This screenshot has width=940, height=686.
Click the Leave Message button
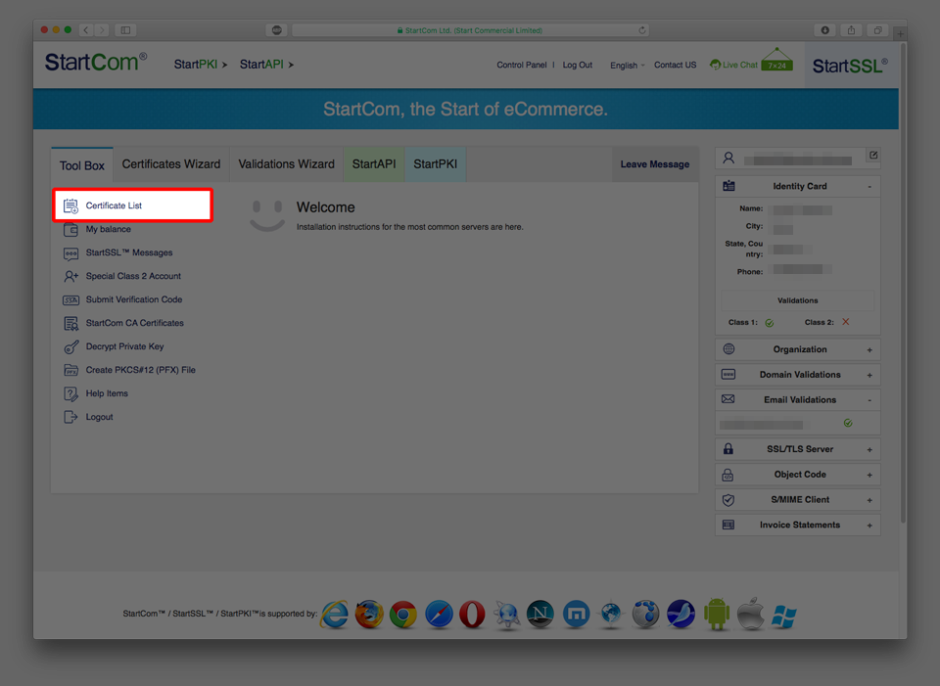point(654,164)
